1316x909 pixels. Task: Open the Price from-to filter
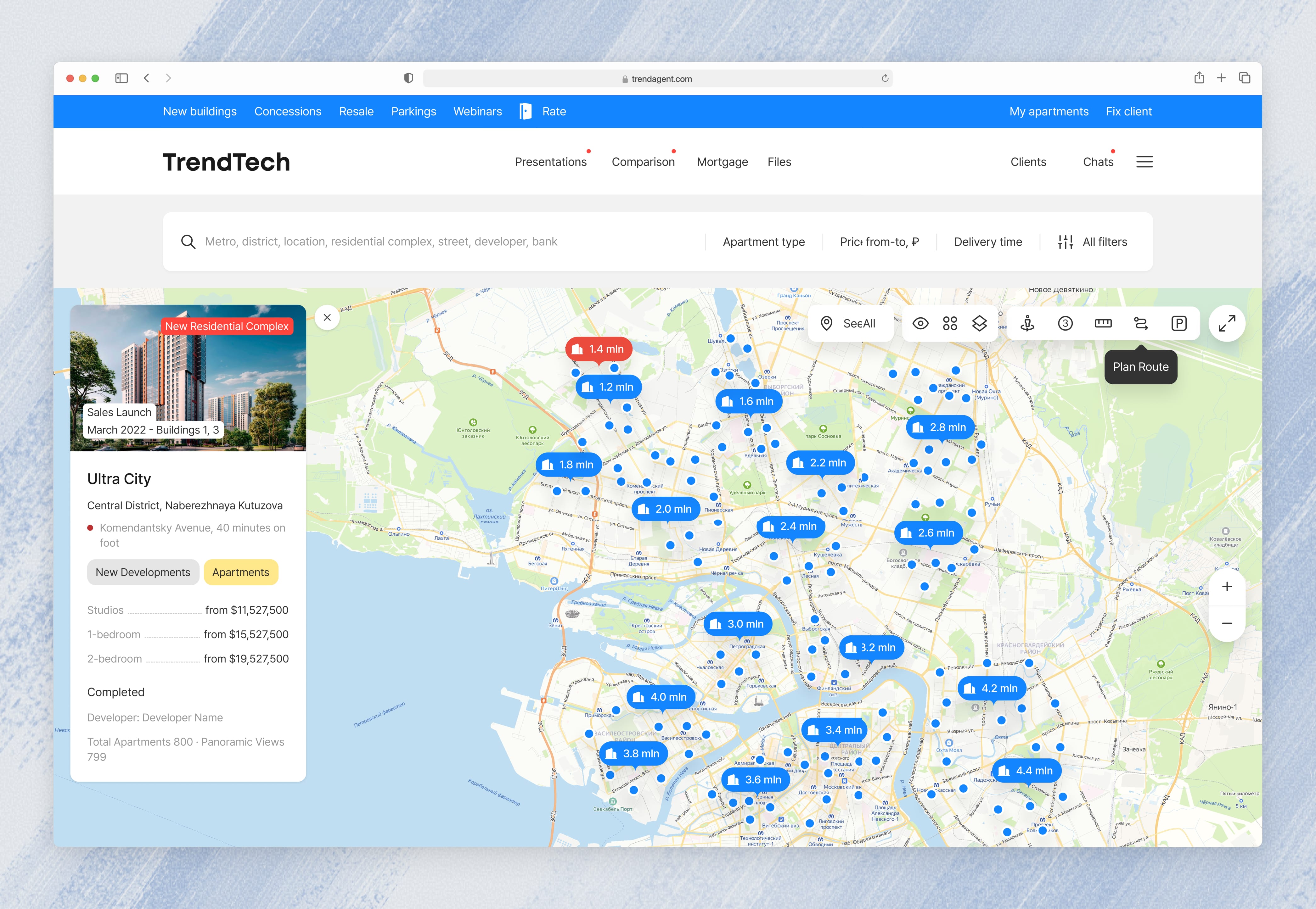[879, 242]
